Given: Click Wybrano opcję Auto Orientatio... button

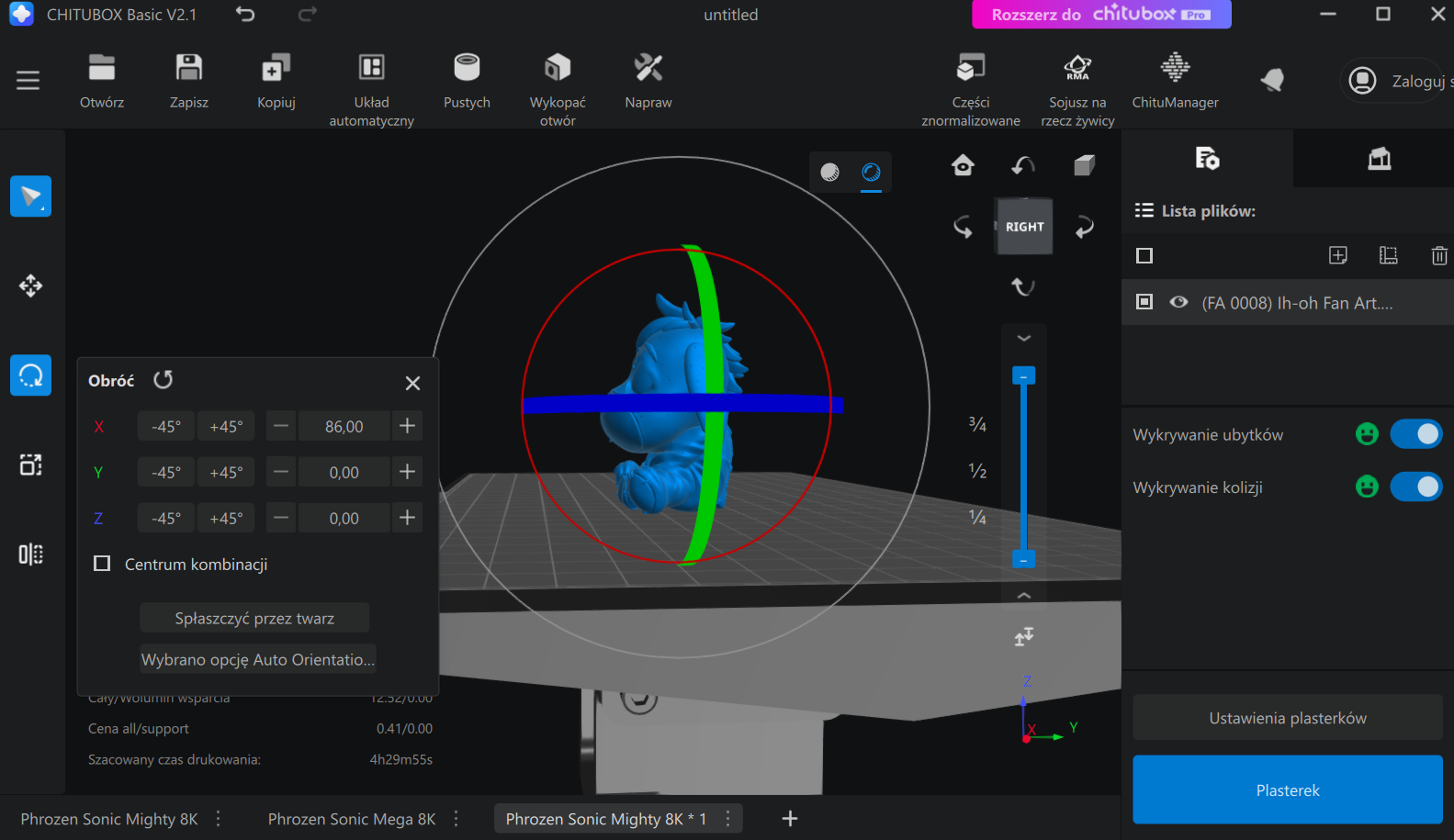Looking at the screenshot, I should click(x=258, y=659).
